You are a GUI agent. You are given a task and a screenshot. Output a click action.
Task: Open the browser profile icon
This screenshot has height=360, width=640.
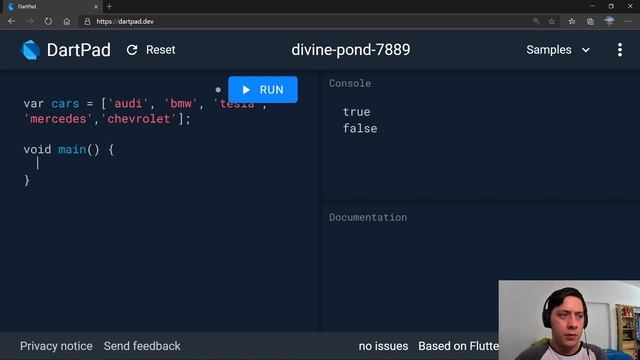(x=609, y=21)
